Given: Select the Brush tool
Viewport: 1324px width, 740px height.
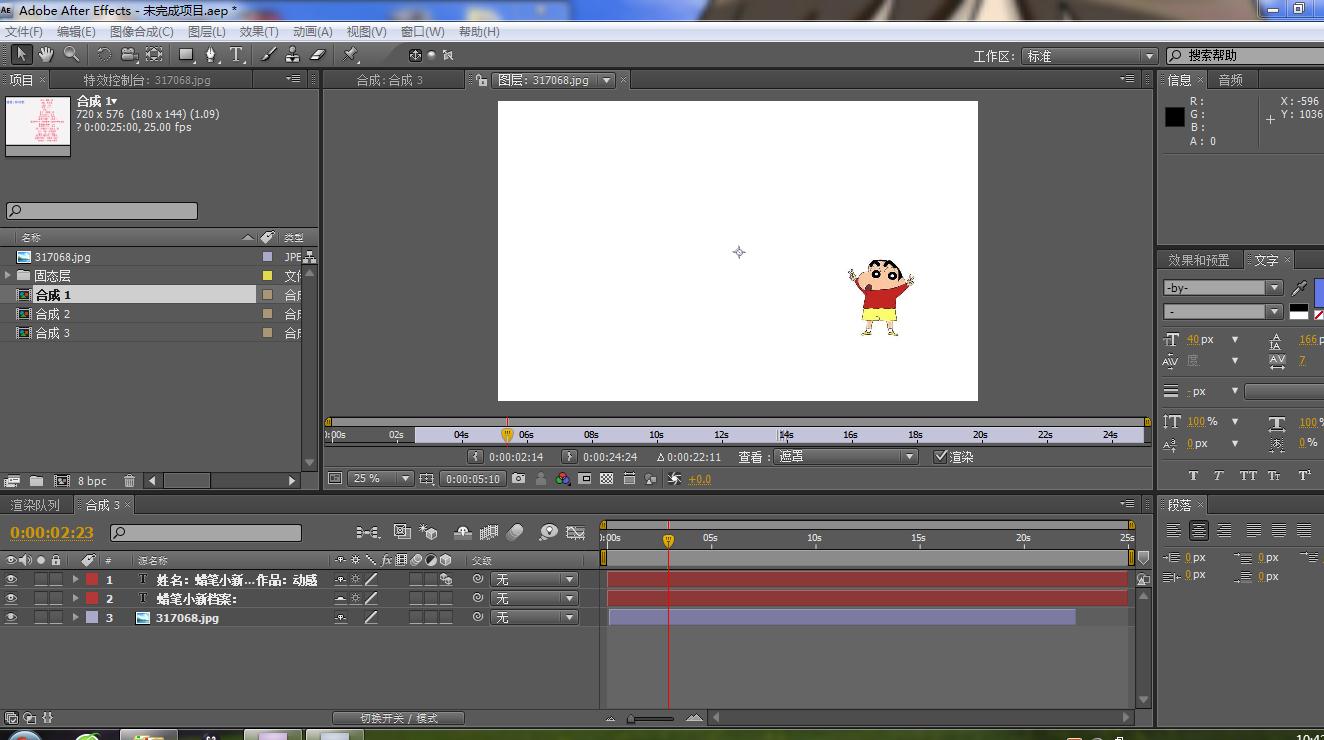Looking at the screenshot, I should (270, 54).
